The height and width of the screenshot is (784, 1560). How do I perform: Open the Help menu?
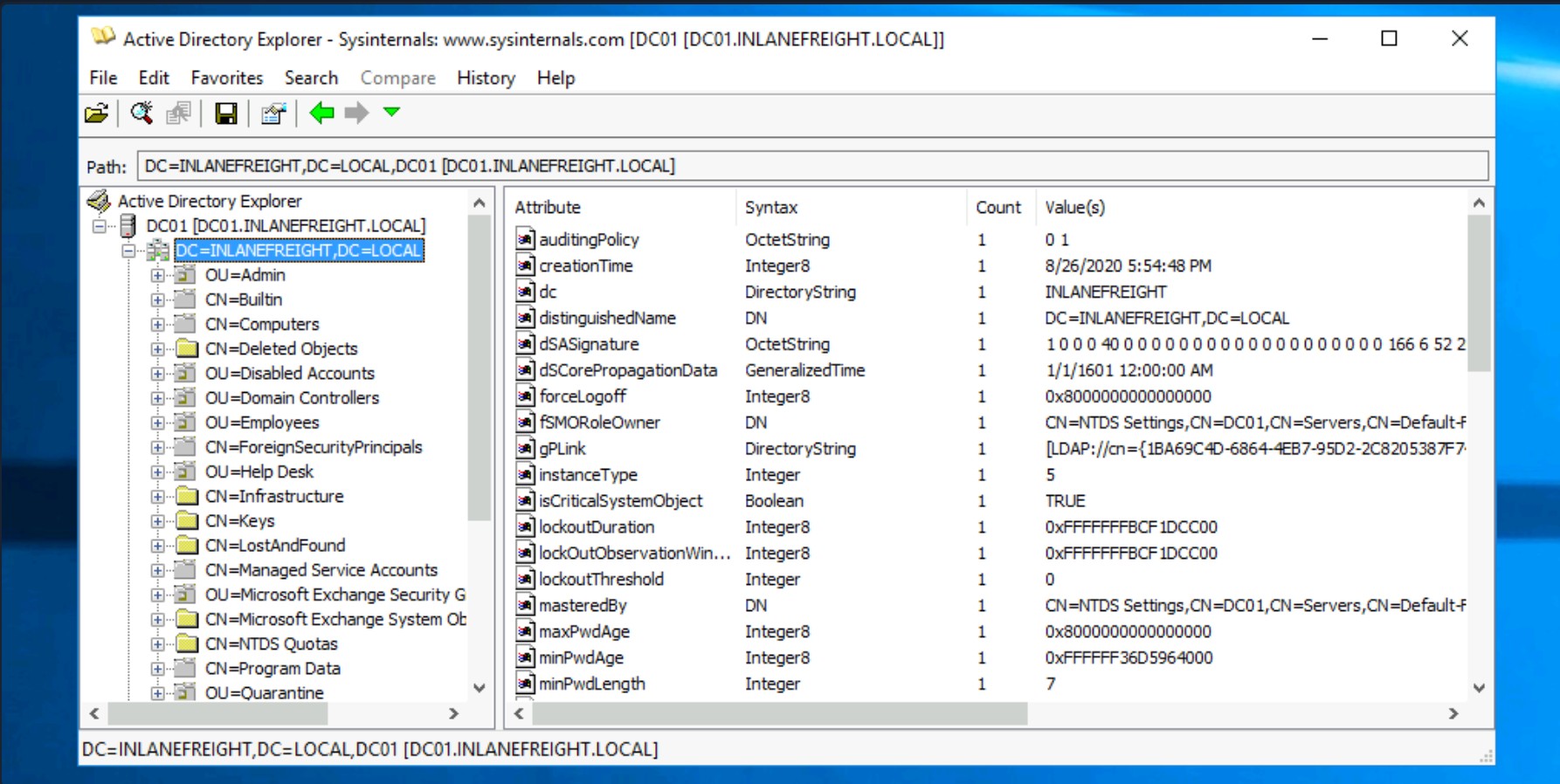pos(556,78)
